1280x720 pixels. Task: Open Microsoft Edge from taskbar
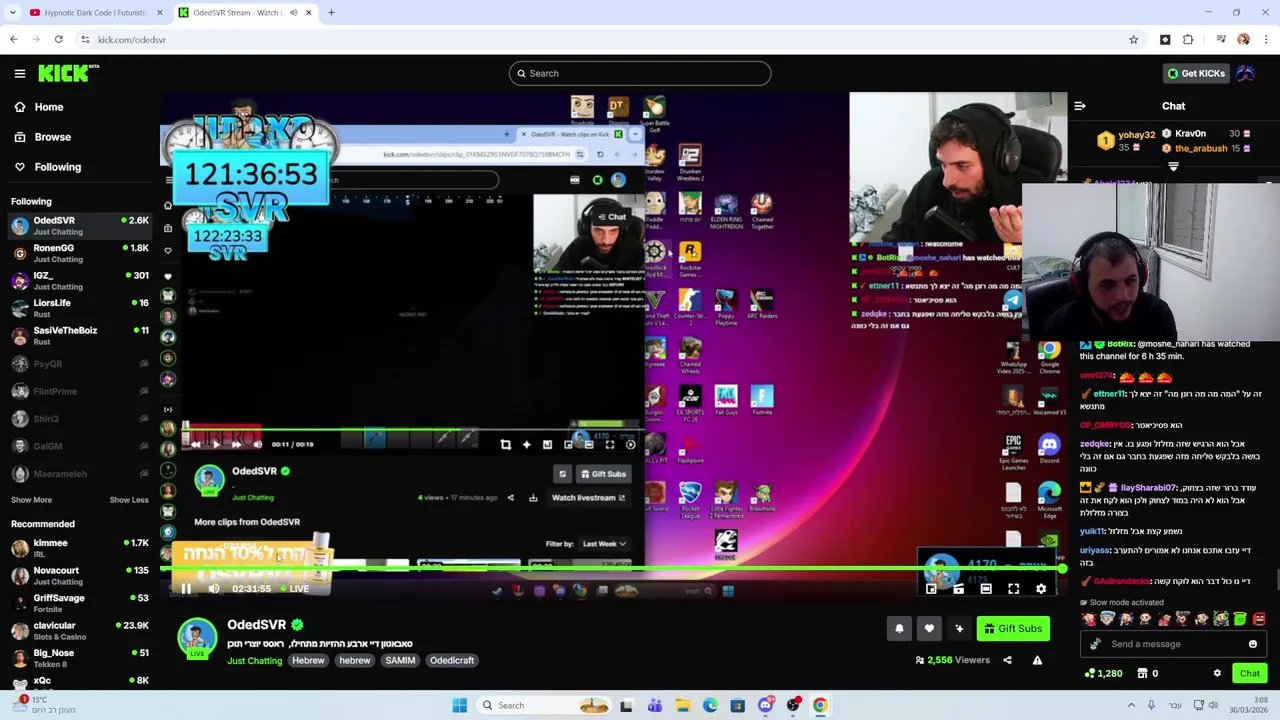(710, 706)
